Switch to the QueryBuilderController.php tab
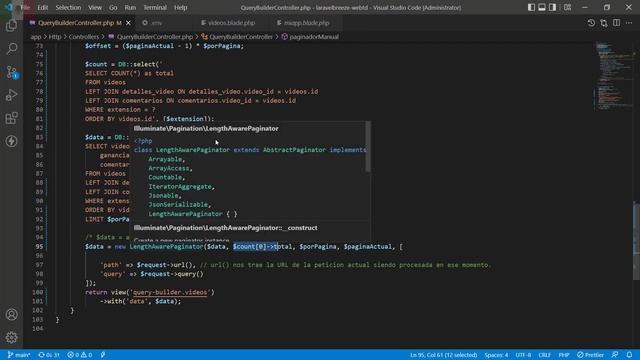This screenshot has height=360, width=640. point(76,23)
